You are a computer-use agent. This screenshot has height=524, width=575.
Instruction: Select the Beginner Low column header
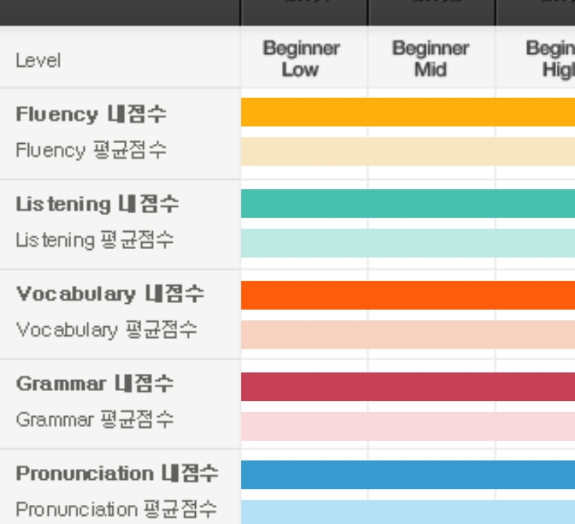(301, 59)
